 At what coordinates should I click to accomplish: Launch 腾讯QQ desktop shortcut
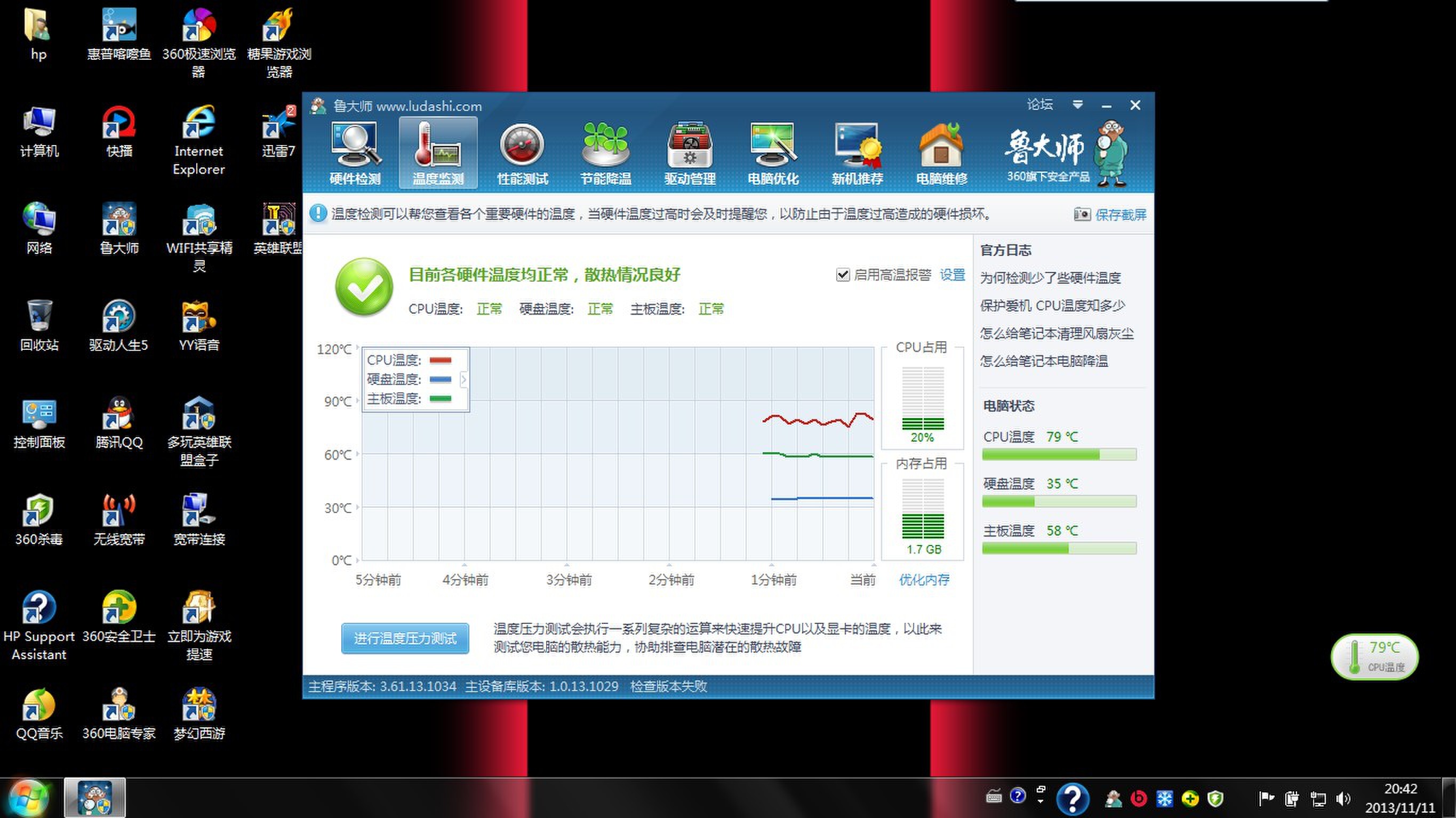[119, 423]
